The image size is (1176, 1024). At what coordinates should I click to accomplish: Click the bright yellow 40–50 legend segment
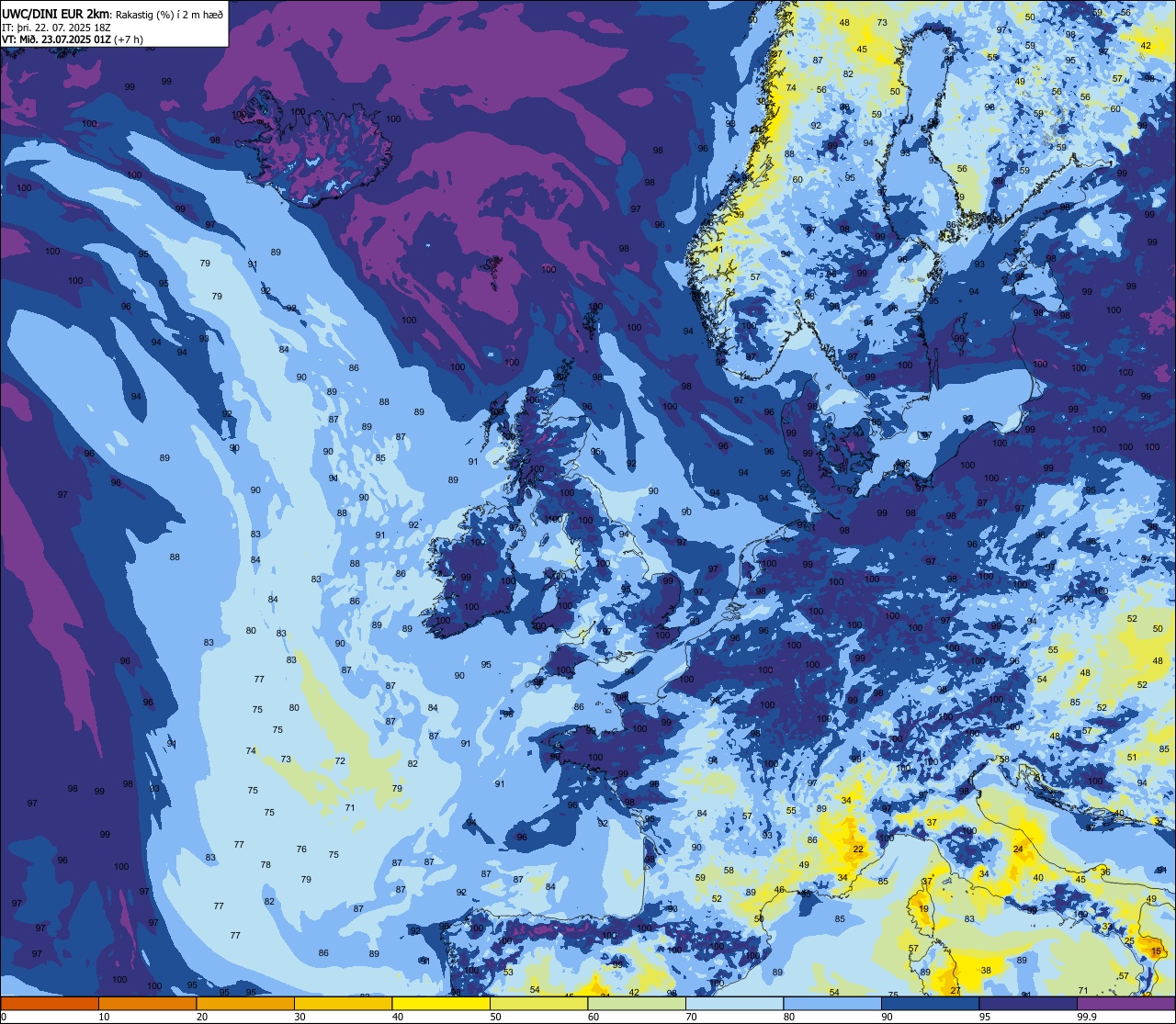pyautogui.click(x=441, y=1003)
